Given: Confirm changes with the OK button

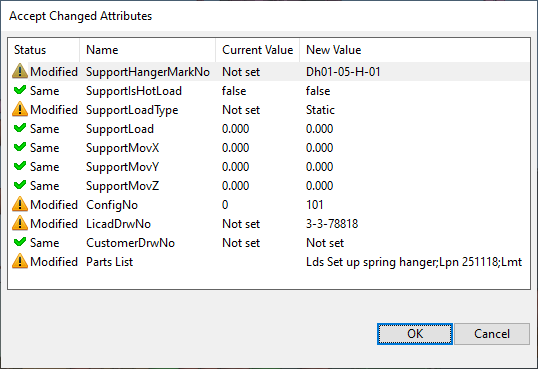Looking at the screenshot, I should tap(415, 334).
